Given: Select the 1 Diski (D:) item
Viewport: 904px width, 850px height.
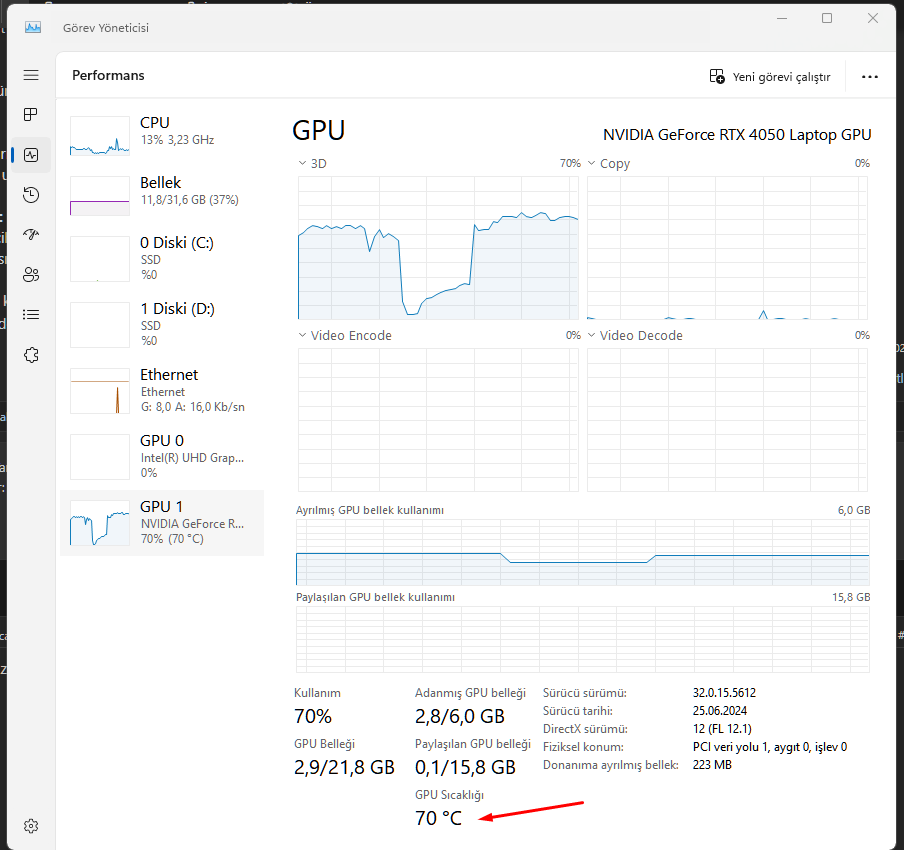Looking at the screenshot, I should pos(162,324).
